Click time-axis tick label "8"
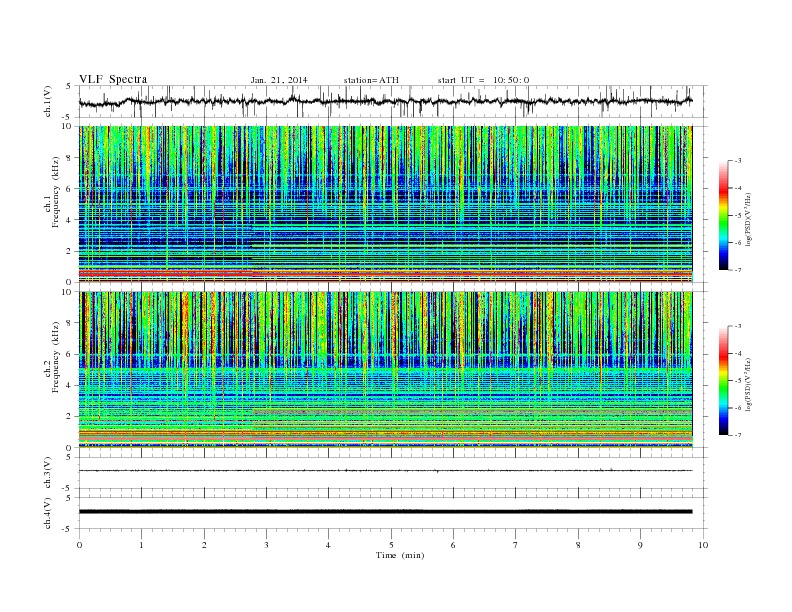Viewport: 792px width, 612px height. pos(578,545)
